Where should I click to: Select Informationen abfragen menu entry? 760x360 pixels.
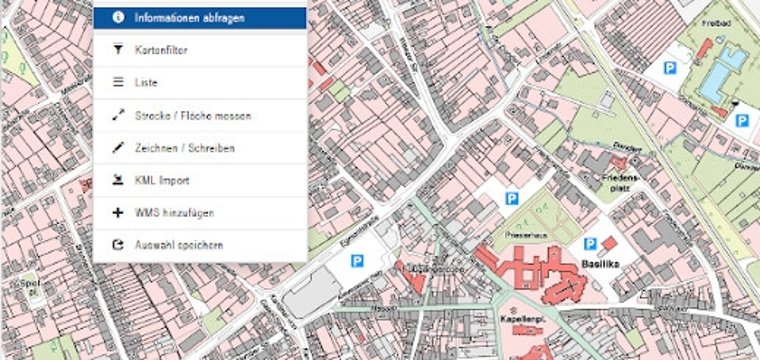pos(200,18)
